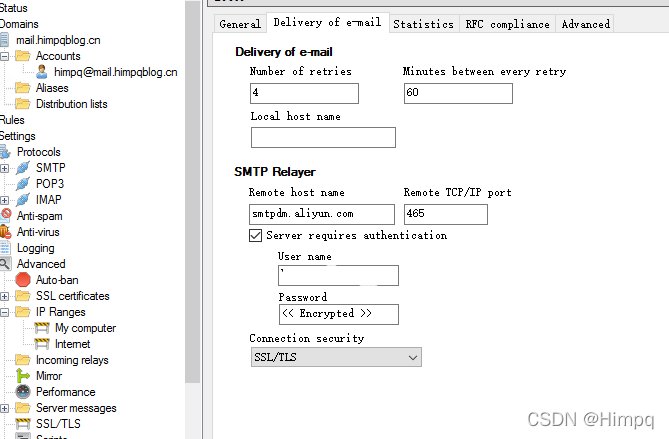Click the Encrypted Password field
669x439 pixels.
[339, 314]
